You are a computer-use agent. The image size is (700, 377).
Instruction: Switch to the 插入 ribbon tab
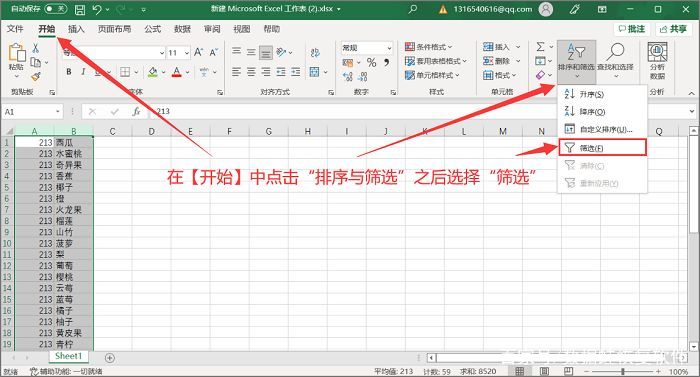(x=76, y=29)
